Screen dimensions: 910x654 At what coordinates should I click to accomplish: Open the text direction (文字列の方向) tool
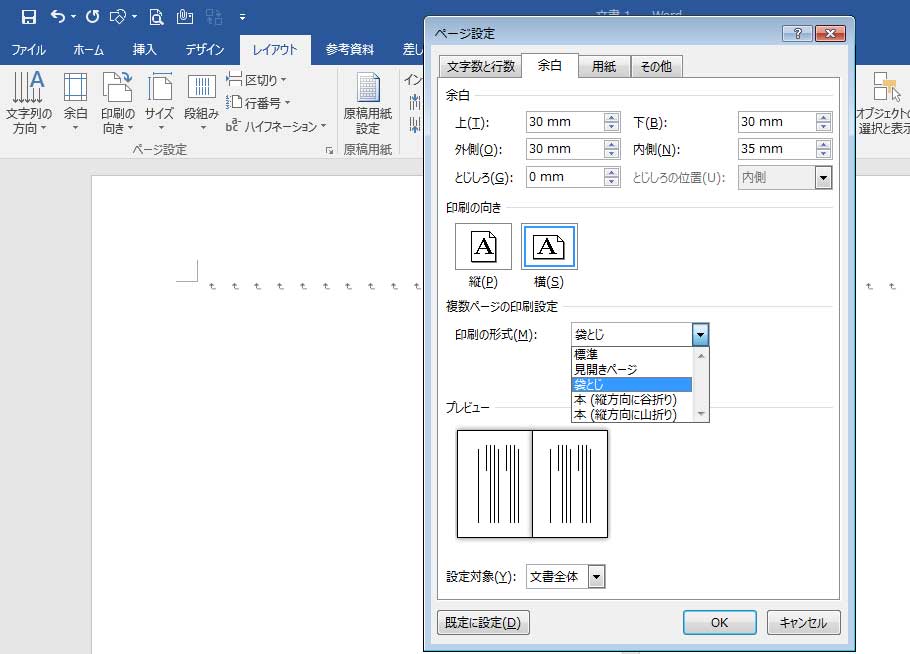pyautogui.click(x=28, y=103)
